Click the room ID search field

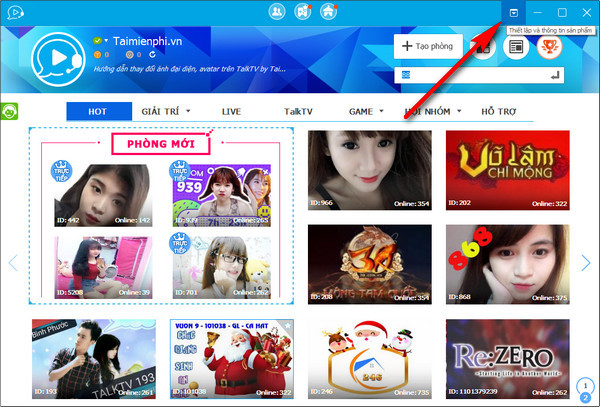click(x=479, y=75)
